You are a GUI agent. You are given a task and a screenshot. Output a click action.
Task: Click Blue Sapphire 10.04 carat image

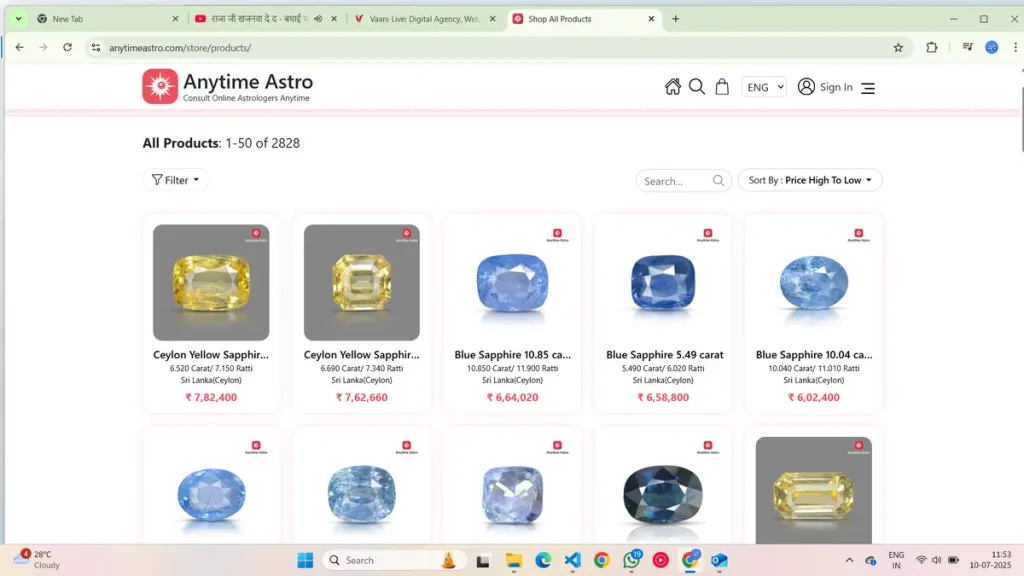814,282
